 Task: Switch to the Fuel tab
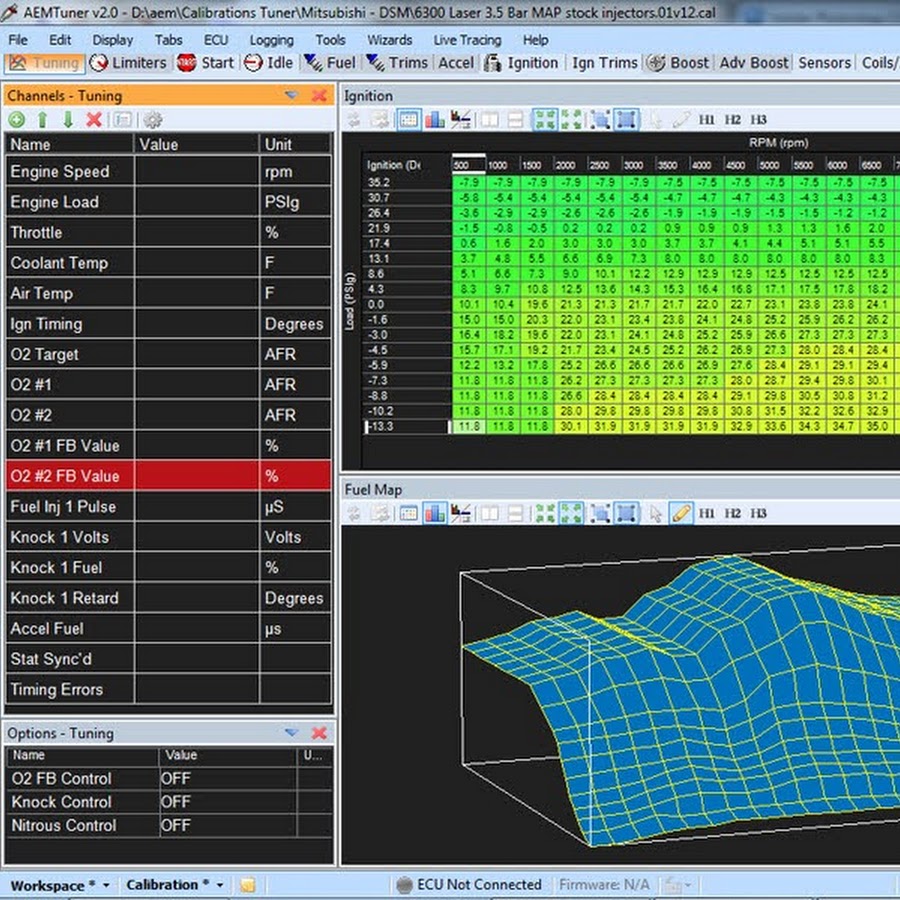pos(329,63)
